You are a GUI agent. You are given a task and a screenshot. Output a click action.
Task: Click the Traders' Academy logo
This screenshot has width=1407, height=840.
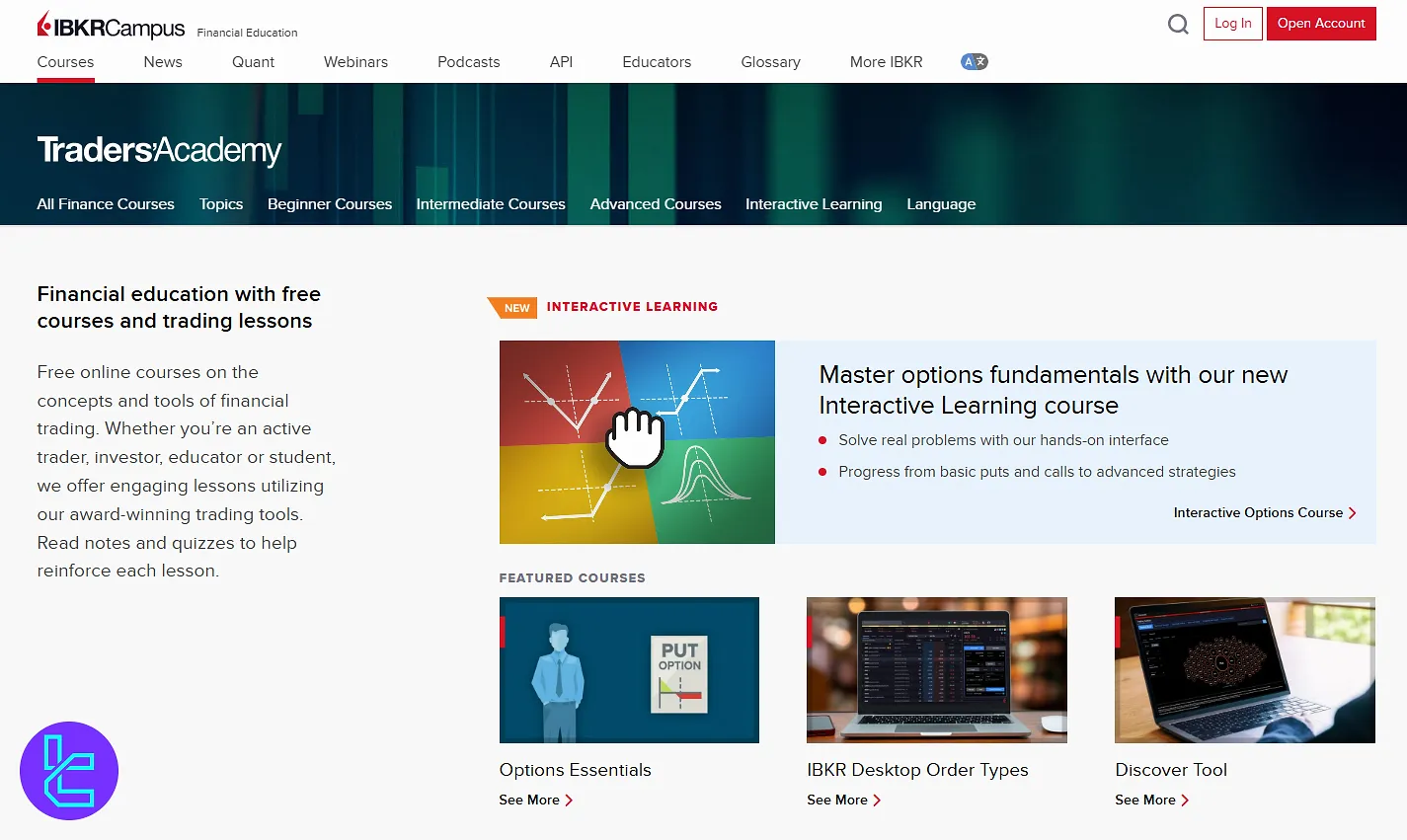159,150
